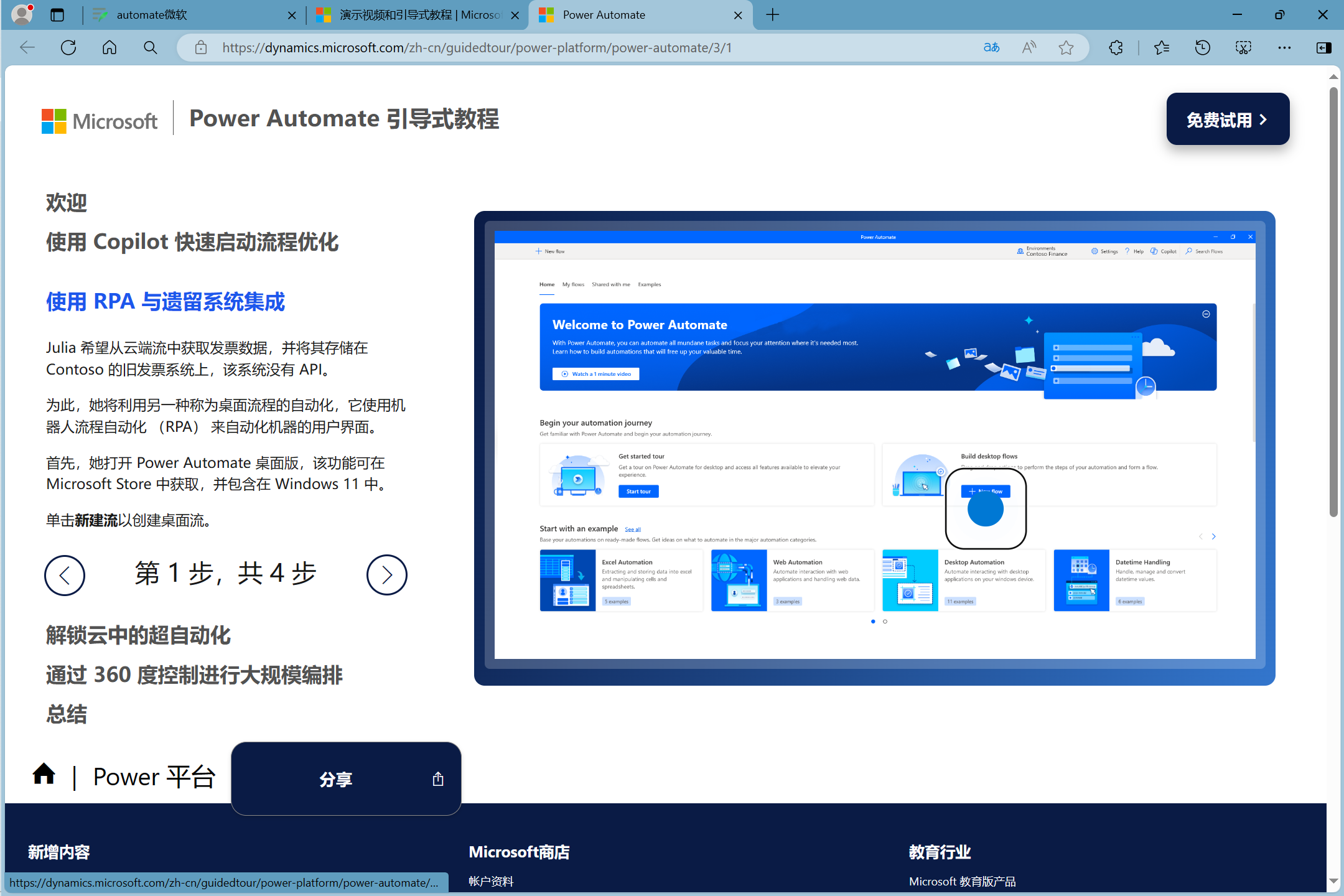The height and width of the screenshot is (896, 1344).
Task: Open 帐户资料 footer link
Action: 491,881
